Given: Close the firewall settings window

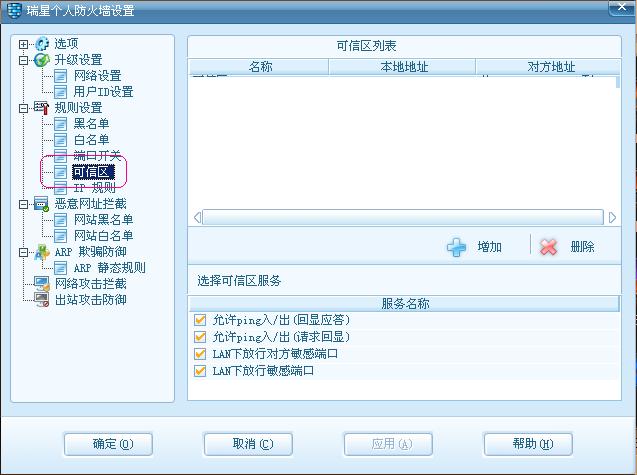Looking at the screenshot, I should point(621,7).
